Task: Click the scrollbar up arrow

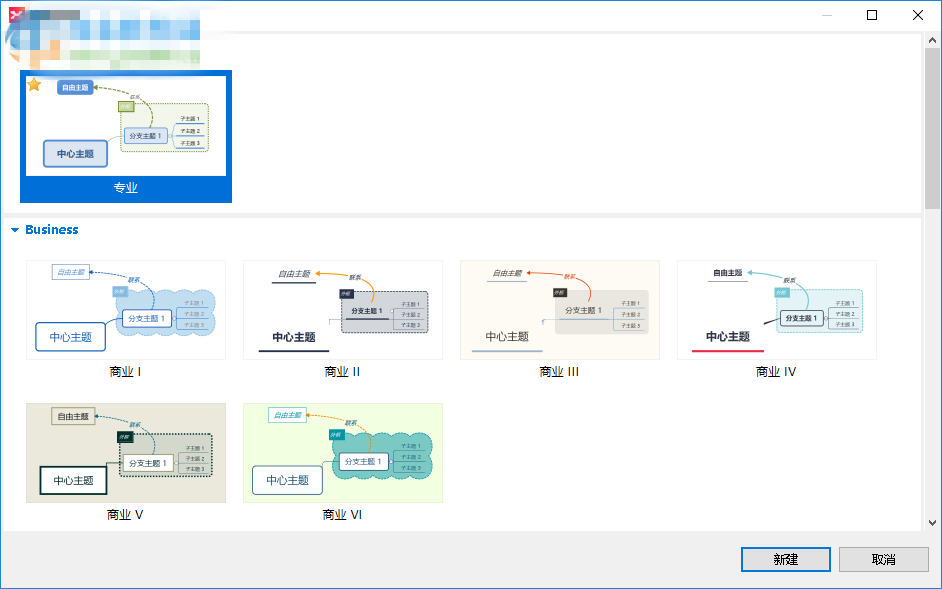Action: coord(932,40)
